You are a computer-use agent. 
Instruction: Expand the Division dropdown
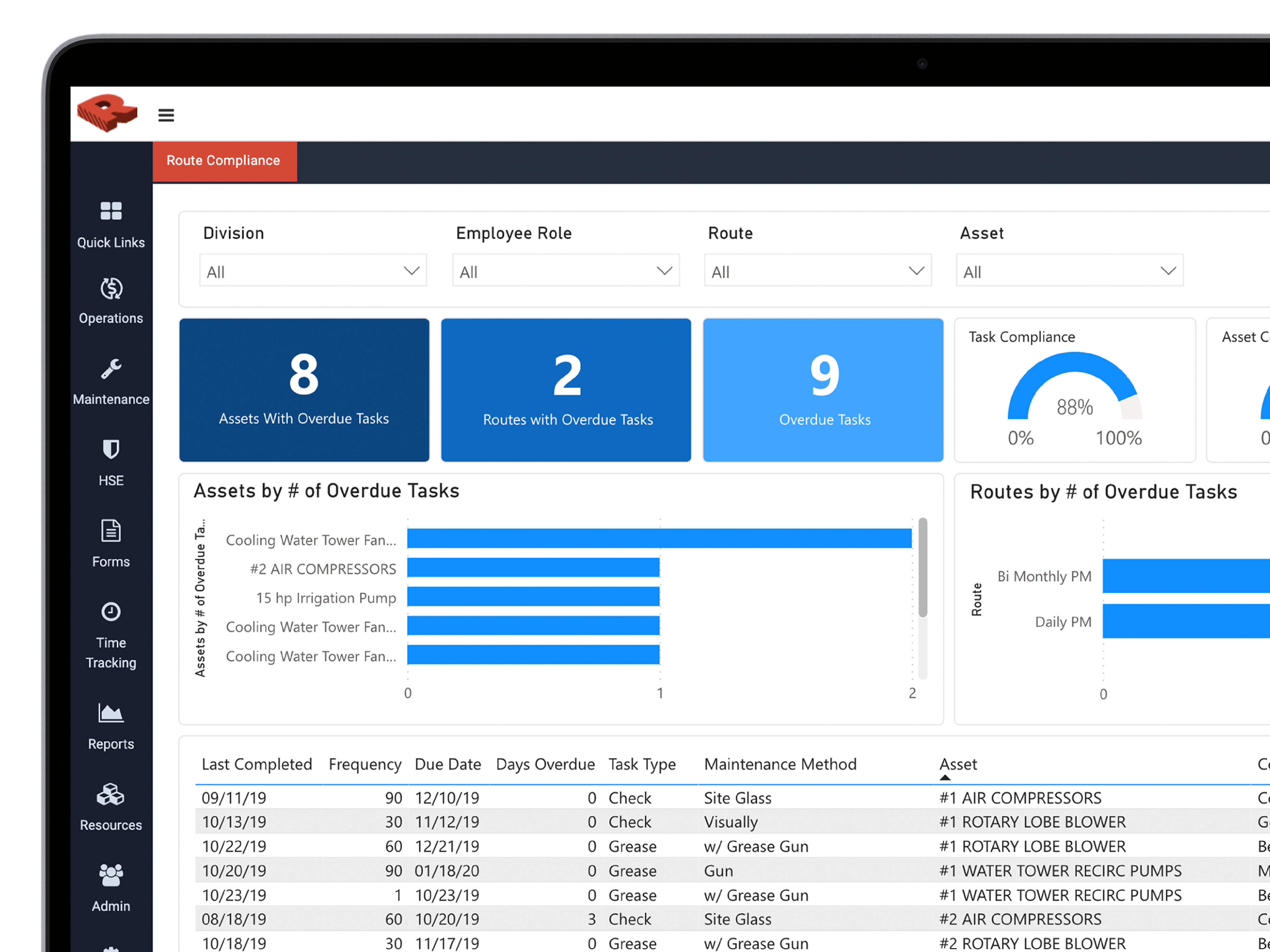[x=313, y=271]
